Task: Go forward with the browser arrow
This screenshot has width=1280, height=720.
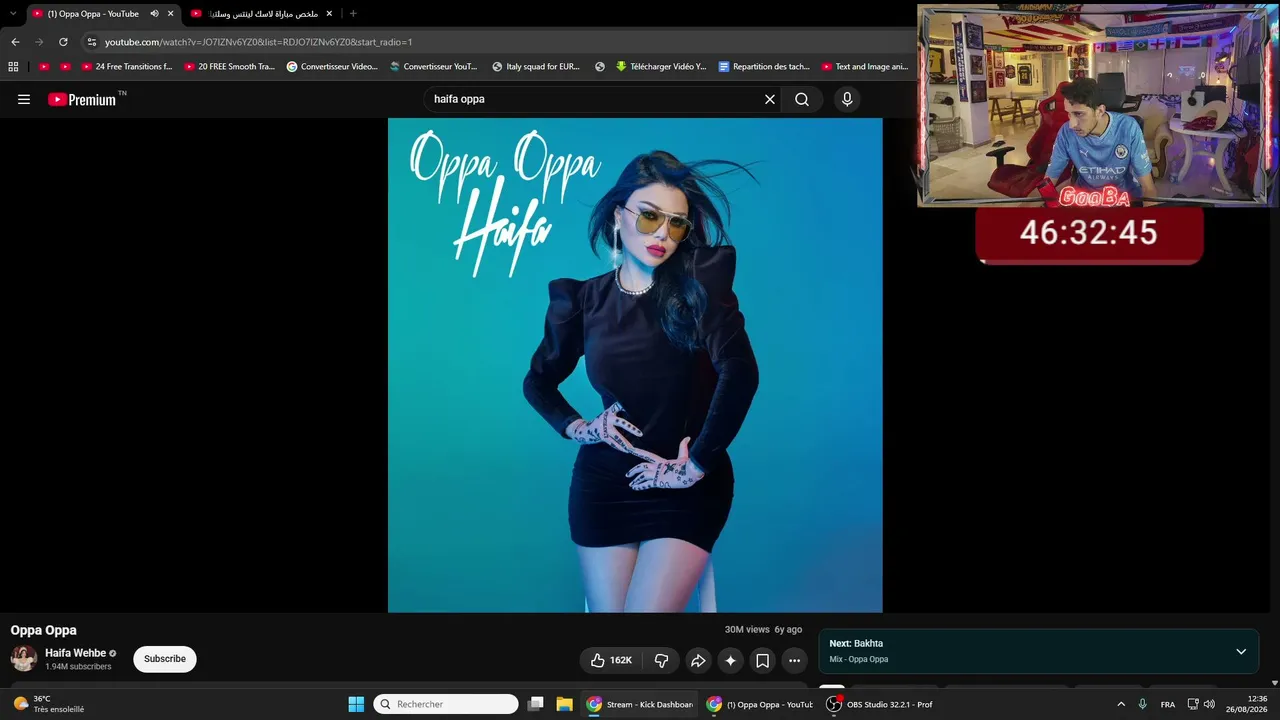Action: pos(39,42)
